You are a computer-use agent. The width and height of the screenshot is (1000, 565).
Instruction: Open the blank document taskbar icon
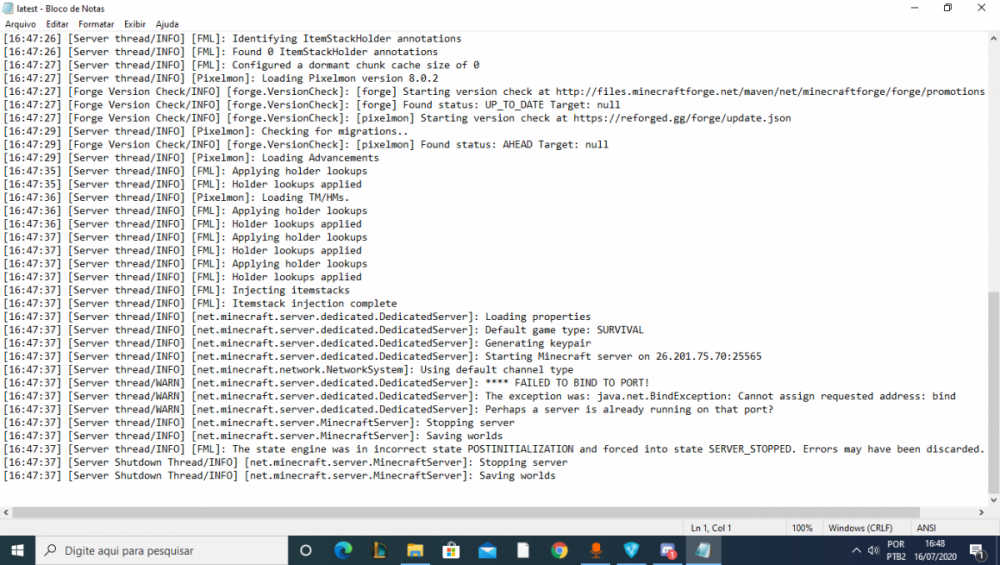click(523, 550)
